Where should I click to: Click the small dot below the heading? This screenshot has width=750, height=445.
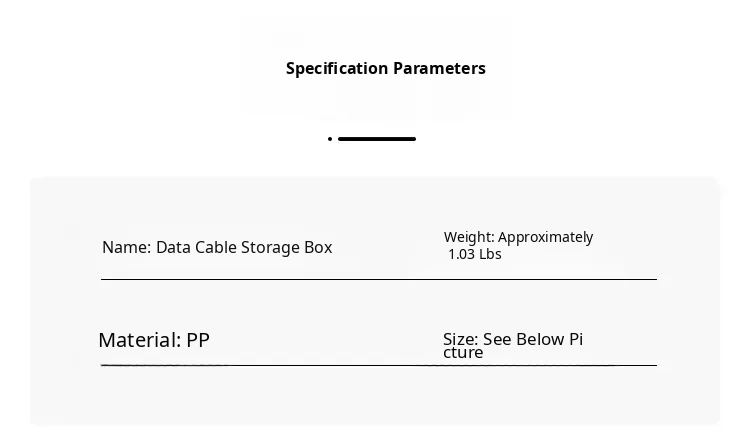[x=330, y=139]
